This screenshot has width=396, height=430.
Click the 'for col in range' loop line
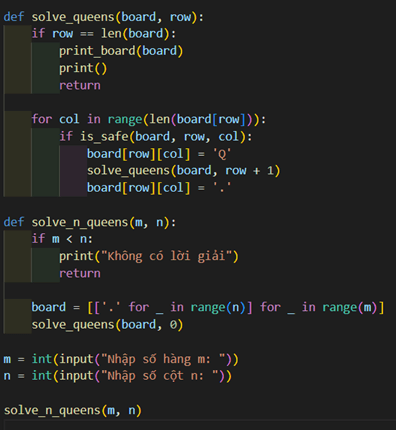[149, 119]
